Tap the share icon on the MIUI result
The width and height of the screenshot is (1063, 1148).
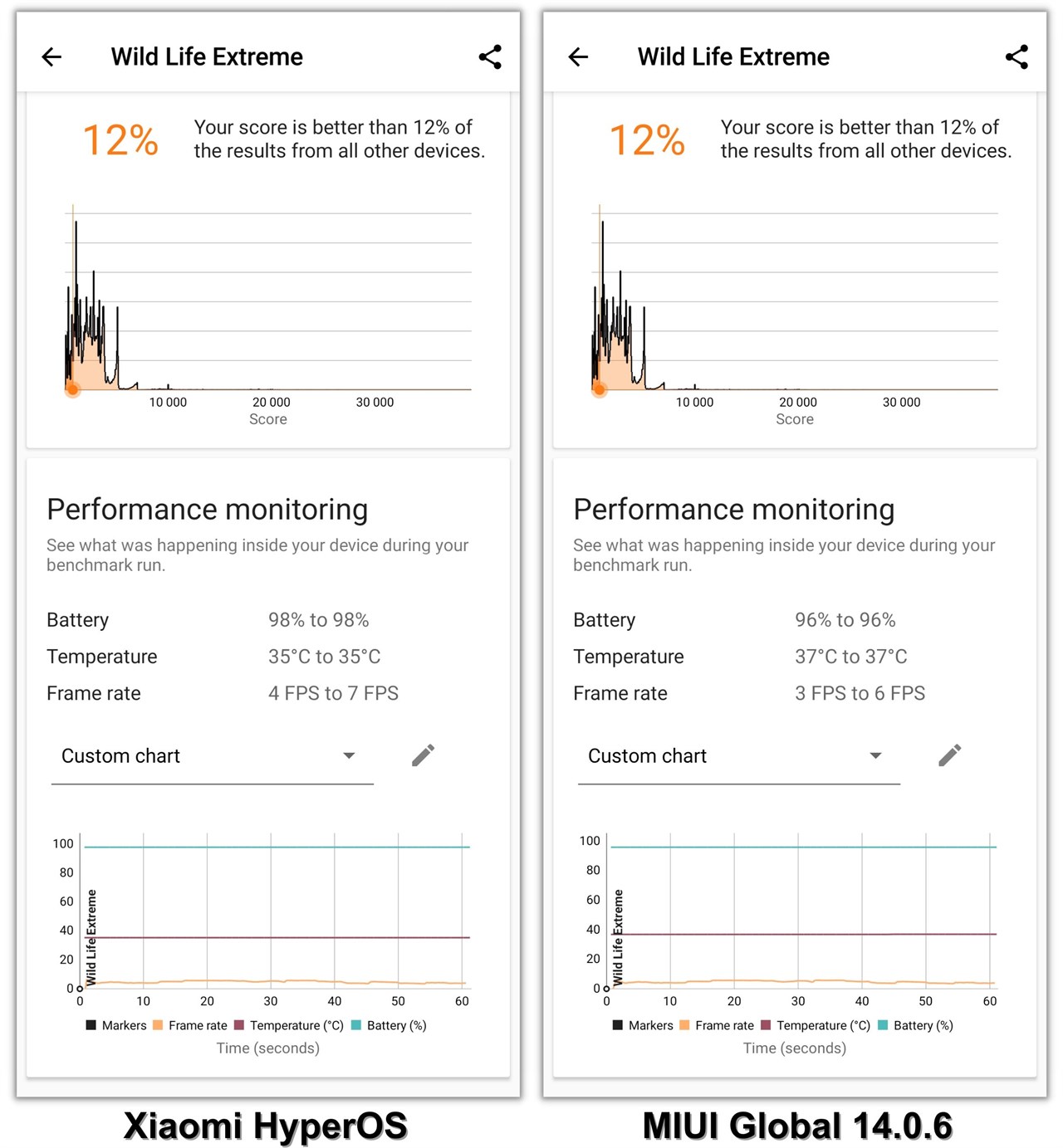(1016, 56)
